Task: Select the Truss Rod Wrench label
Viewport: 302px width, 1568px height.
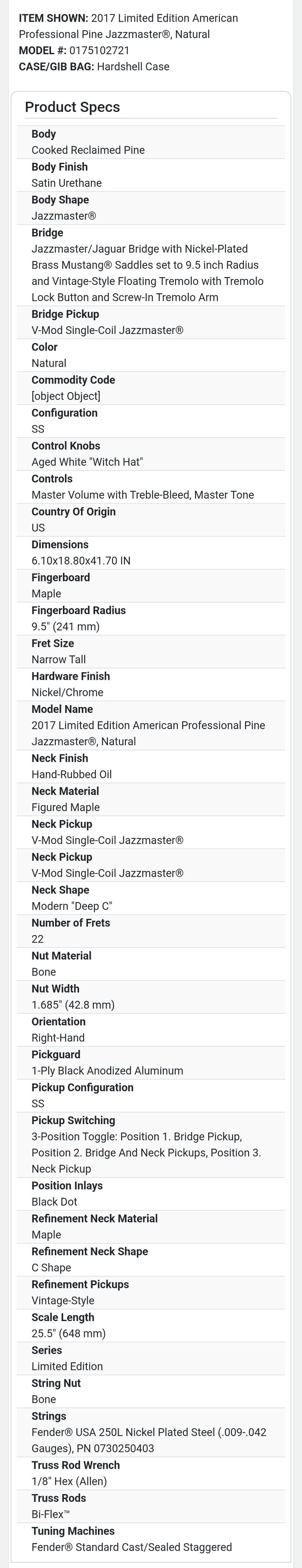Action: point(76,1465)
